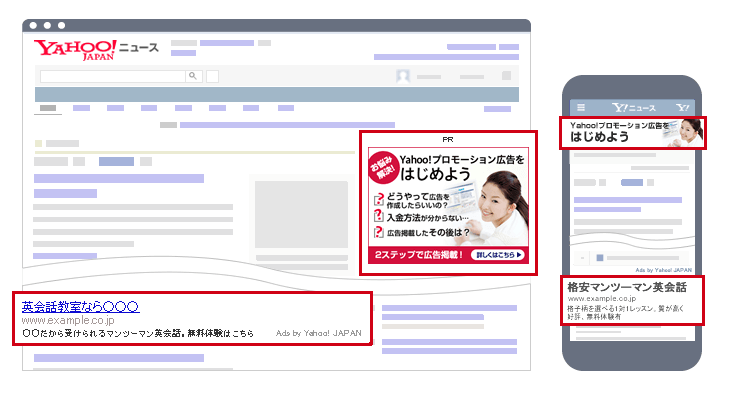The image size is (734, 400).
Task: Click the mobile Y! icon at header right
Action: [x=683, y=108]
